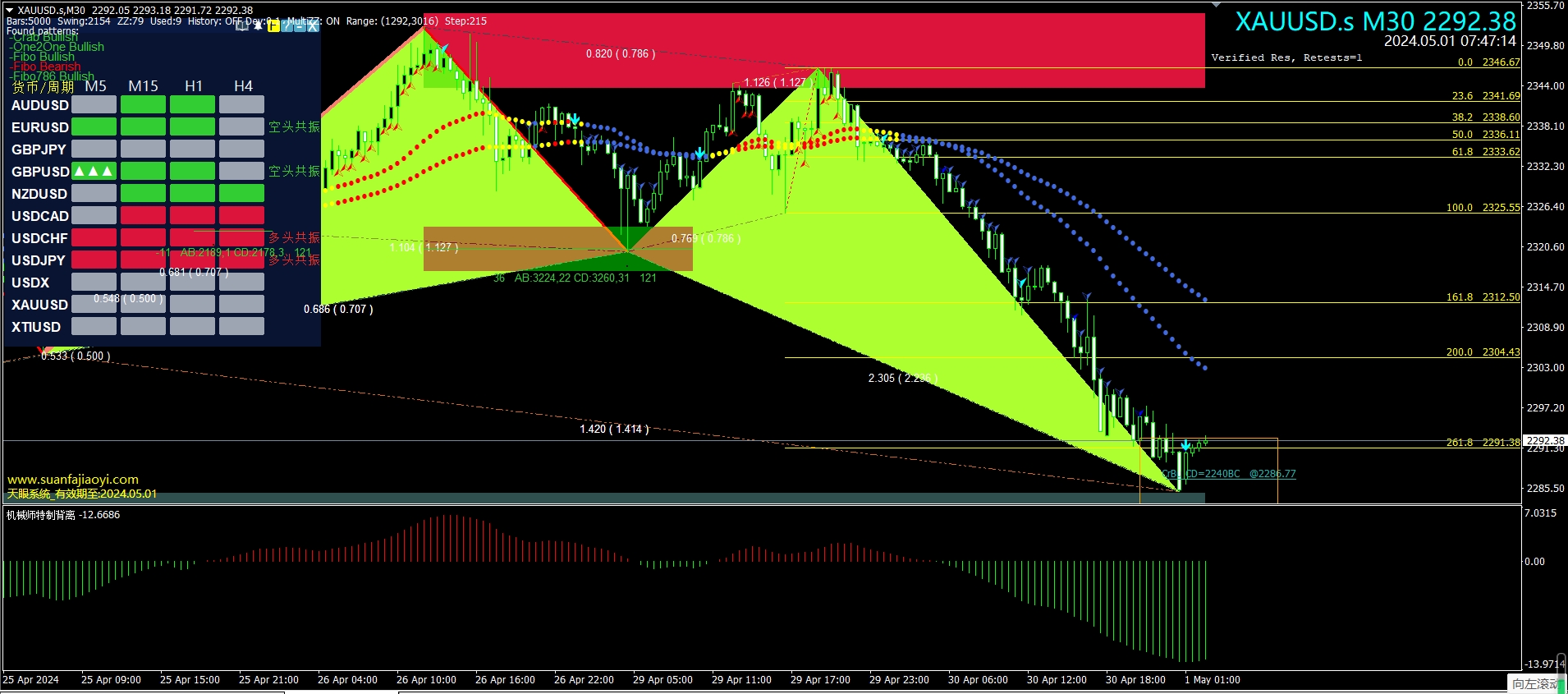Click the gray GBPJPY H1 cell

click(x=192, y=149)
